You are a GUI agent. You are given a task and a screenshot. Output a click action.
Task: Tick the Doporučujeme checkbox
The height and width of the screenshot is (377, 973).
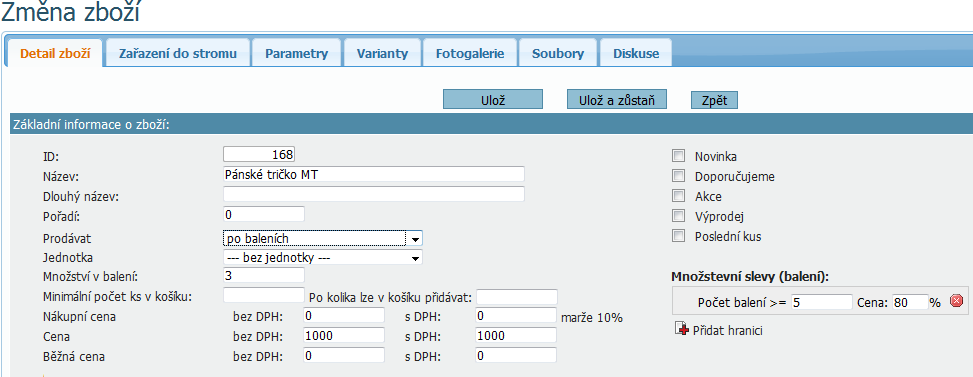(x=678, y=176)
